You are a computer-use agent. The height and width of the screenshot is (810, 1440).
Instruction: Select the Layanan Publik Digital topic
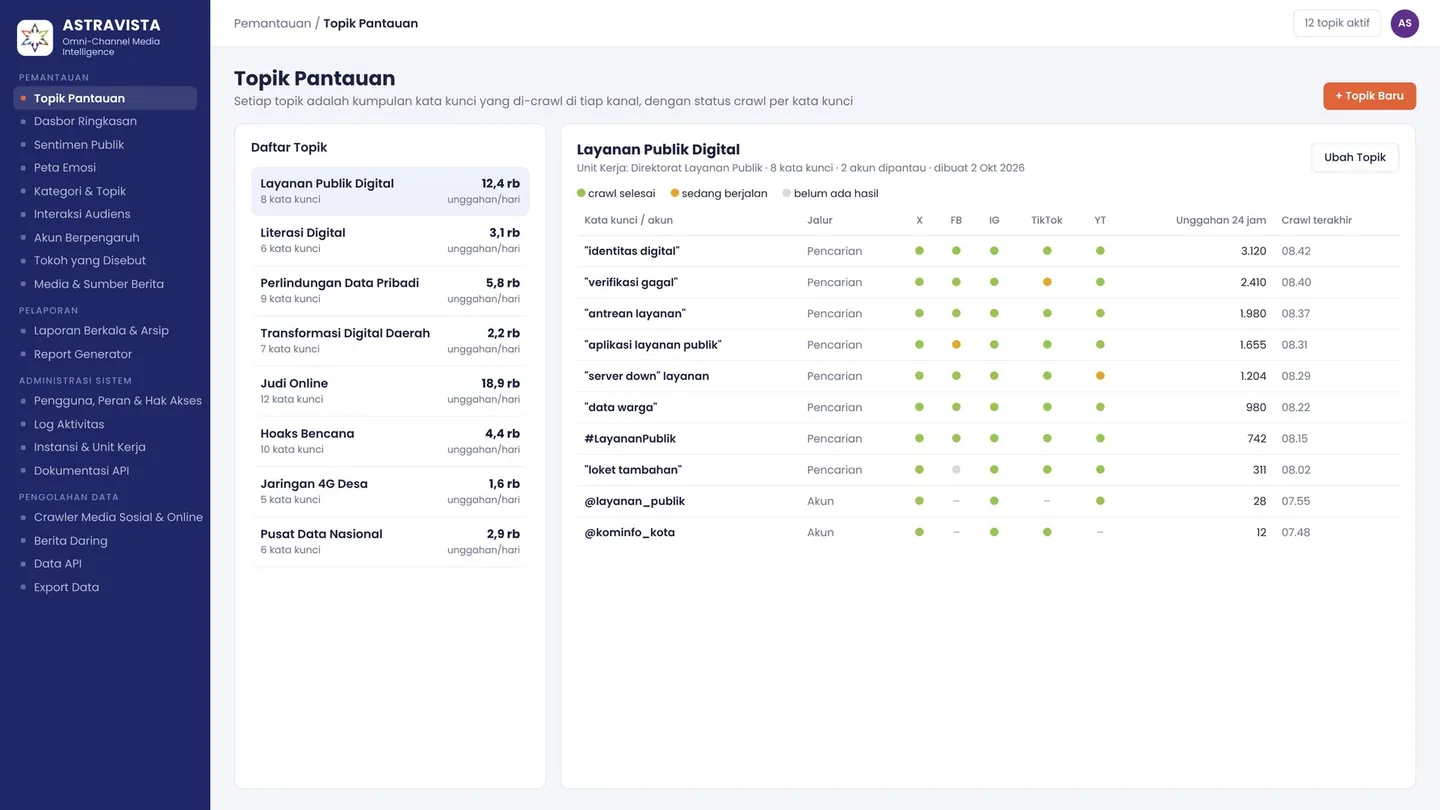click(x=390, y=191)
